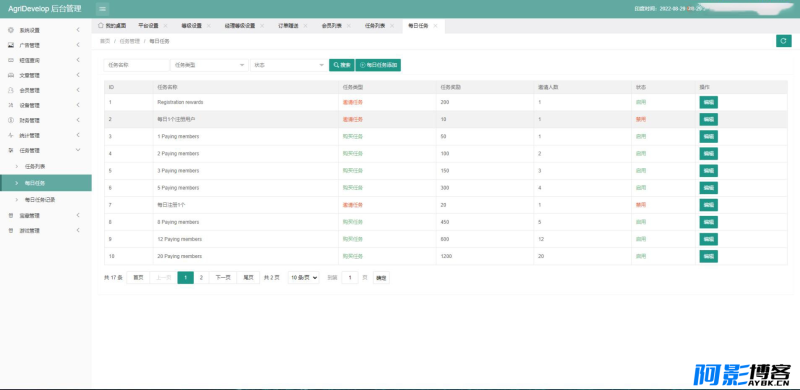
Task: Expand the 设备管理 sidebar menu
Action: click(x=78, y=105)
